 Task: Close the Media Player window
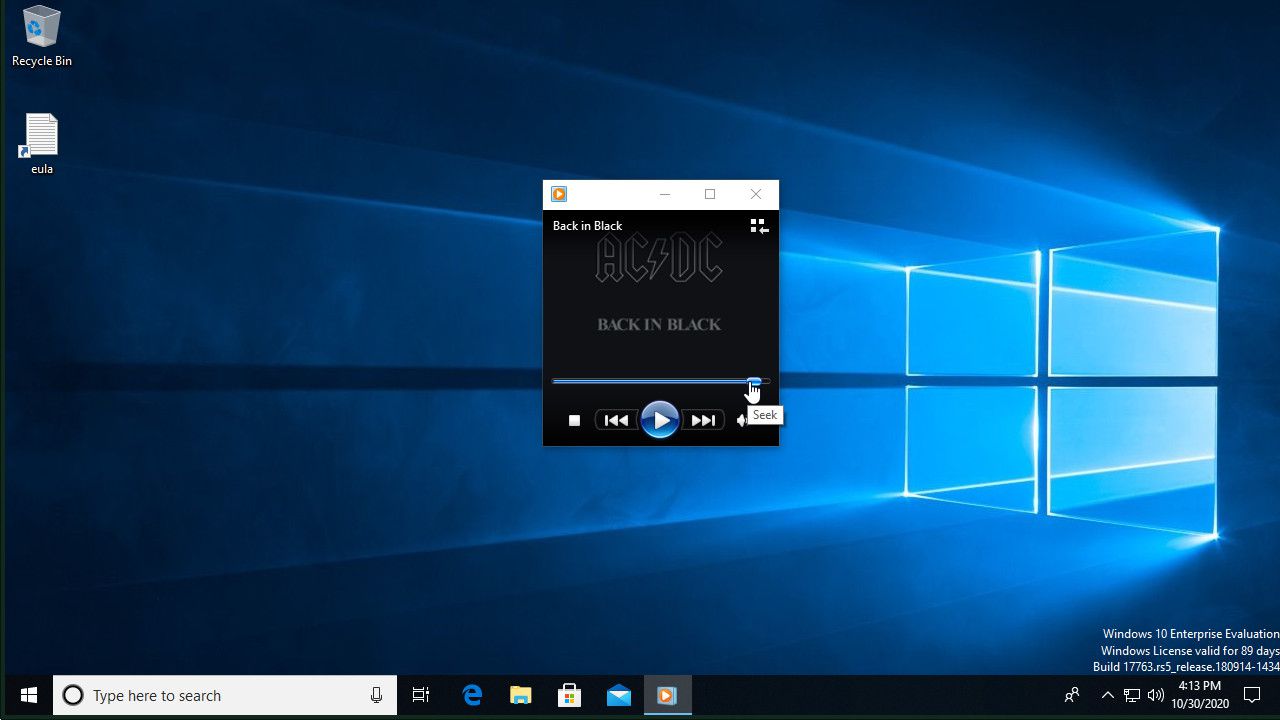coord(756,194)
